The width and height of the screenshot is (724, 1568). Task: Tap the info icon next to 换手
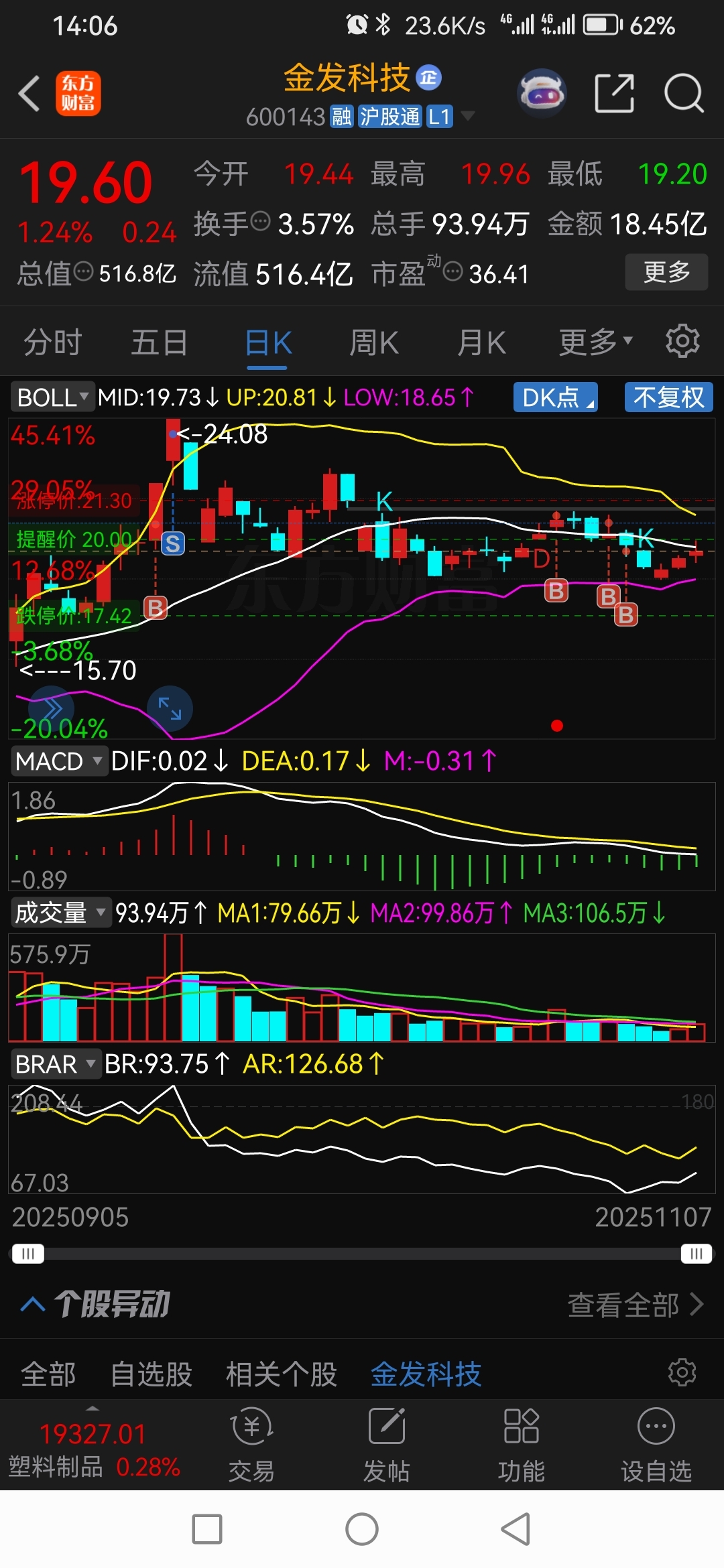coord(260,220)
